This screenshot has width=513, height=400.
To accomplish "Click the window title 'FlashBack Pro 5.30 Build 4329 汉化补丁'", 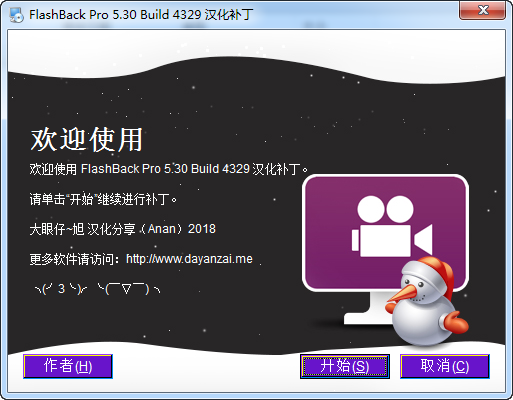I will pyautogui.click(x=141, y=15).
